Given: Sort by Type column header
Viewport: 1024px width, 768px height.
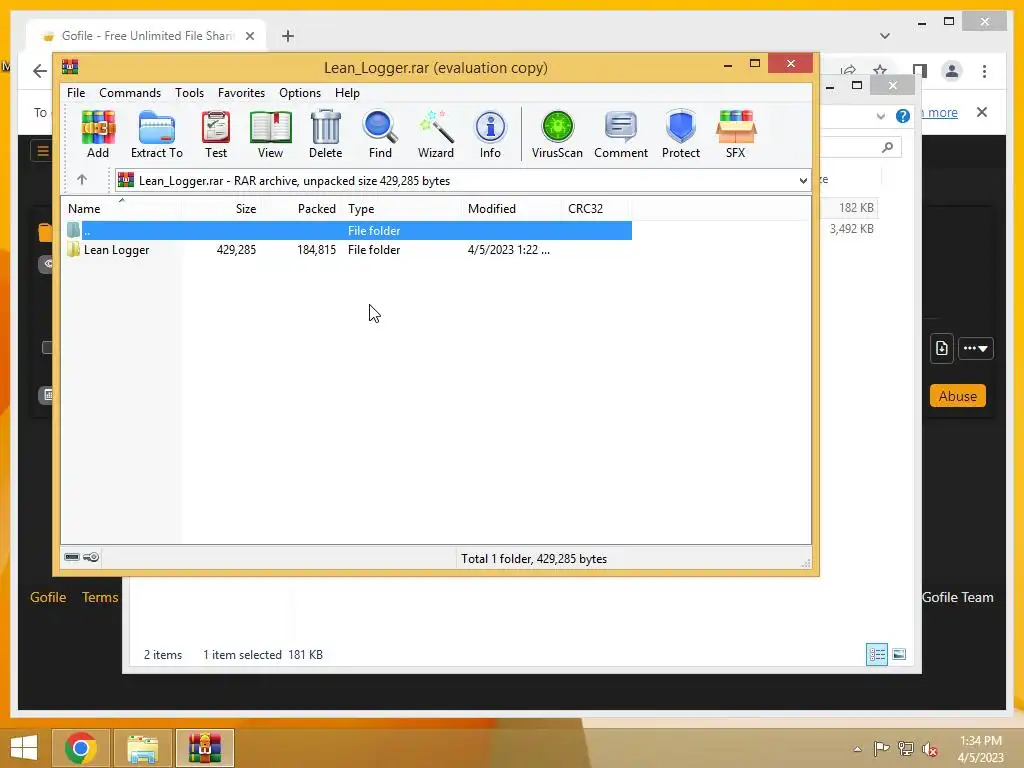Looking at the screenshot, I should (403, 208).
